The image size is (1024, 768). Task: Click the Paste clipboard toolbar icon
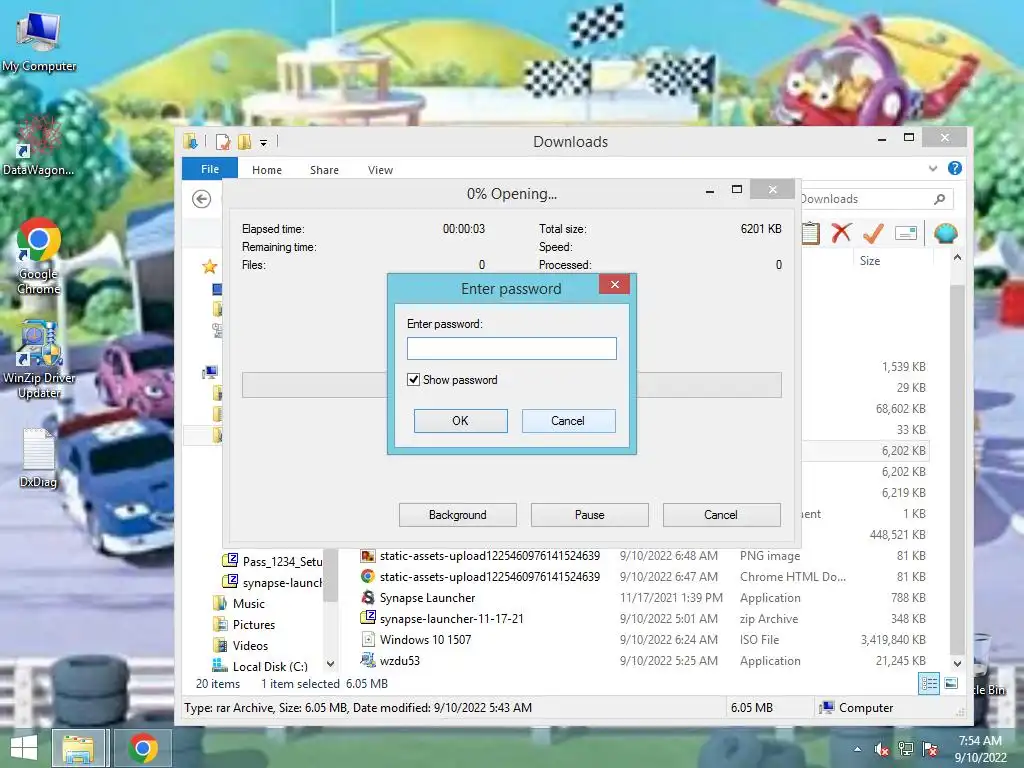pyautogui.click(x=810, y=233)
